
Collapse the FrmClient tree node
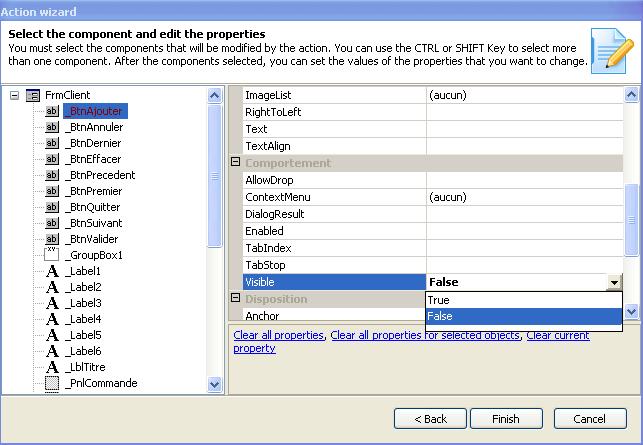(15, 96)
